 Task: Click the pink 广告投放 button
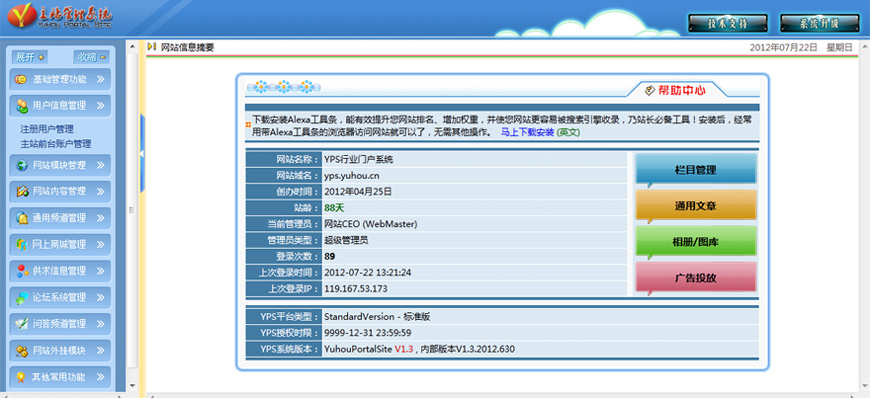point(695,278)
